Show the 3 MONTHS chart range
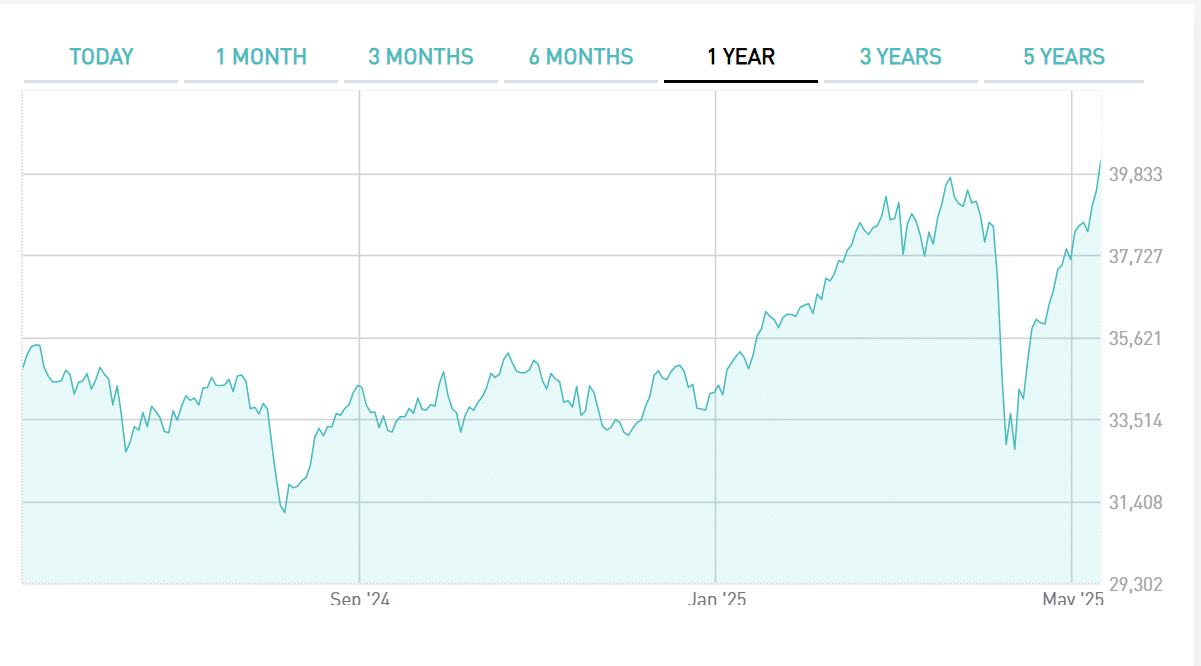Viewport: 1201px width, 666px height. coord(421,57)
